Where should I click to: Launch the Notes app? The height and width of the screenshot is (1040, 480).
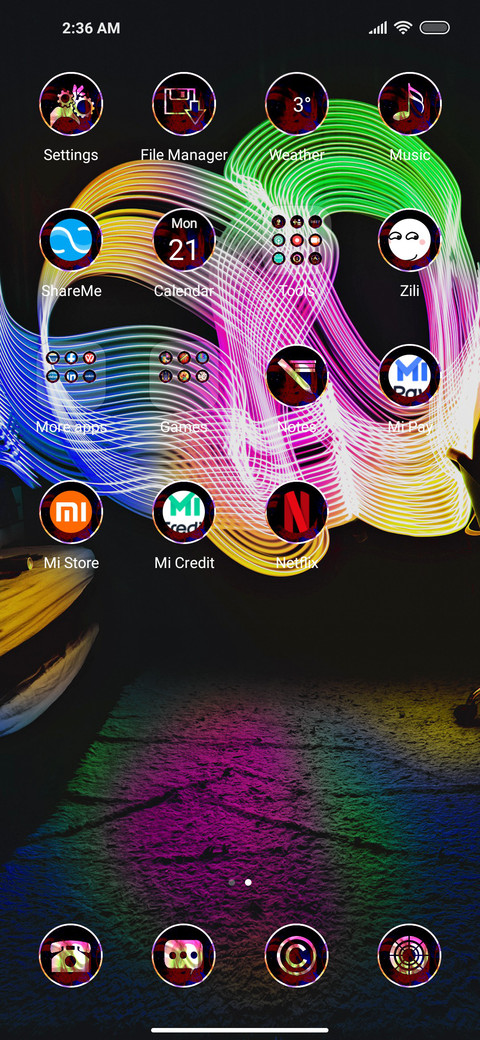296,376
